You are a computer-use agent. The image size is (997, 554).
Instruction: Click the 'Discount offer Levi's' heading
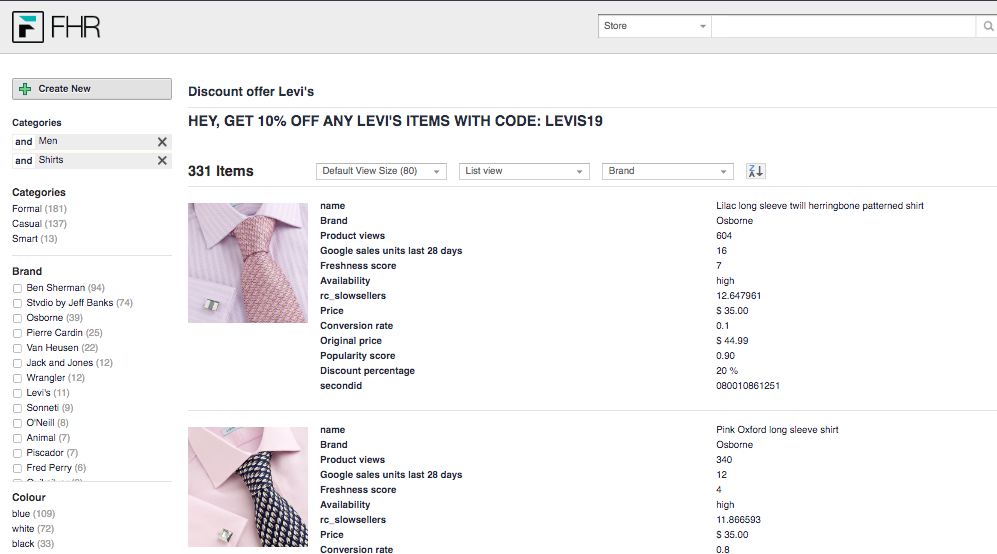pyautogui.click(x=251, y=92)
